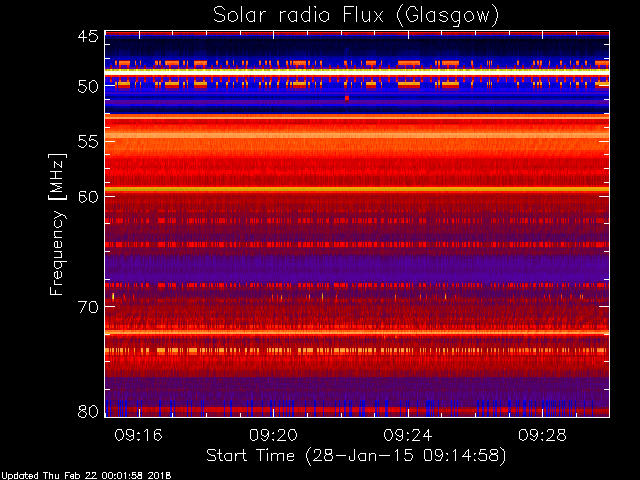Click the 45 MHz frequency axis label

click(x=88, y=36)
